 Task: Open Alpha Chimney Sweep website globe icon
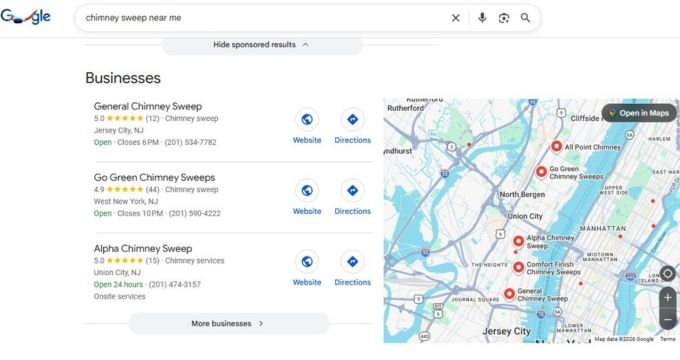click(x=307, y=262)
